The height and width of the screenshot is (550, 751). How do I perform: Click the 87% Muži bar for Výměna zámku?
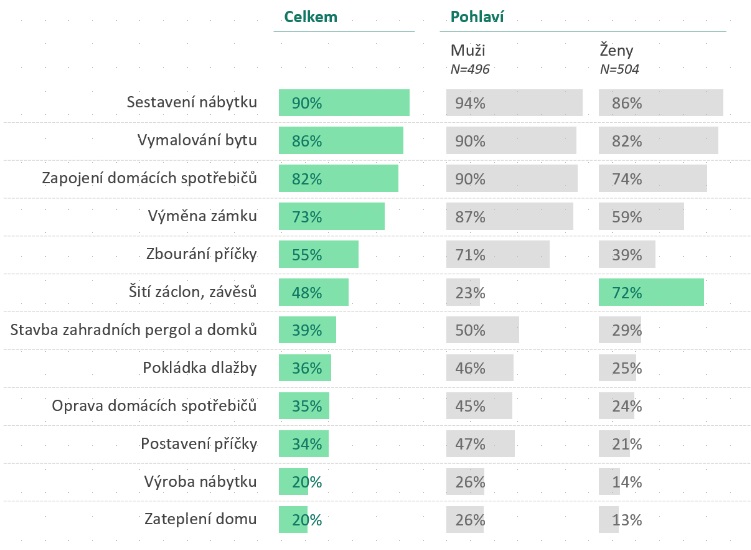point(509,216)
